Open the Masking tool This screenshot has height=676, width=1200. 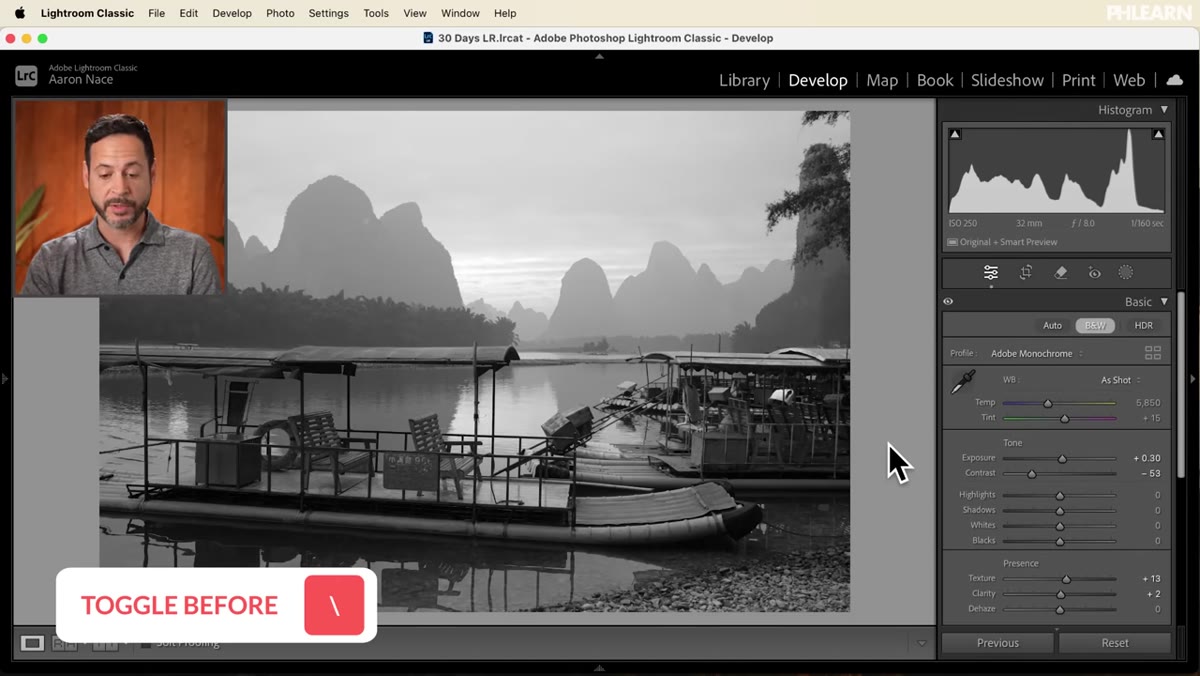(x=1125, y=272)
